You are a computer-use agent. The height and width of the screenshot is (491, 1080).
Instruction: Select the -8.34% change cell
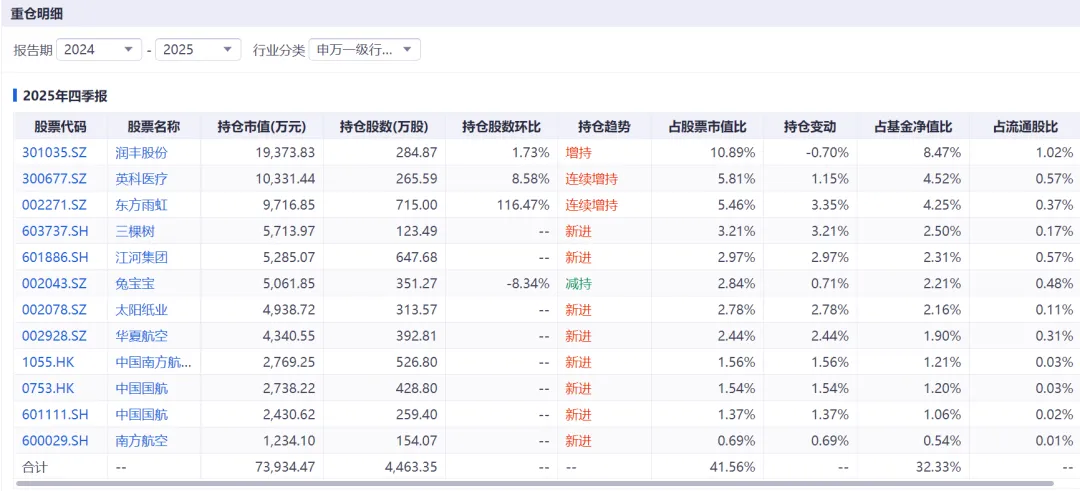530,284
